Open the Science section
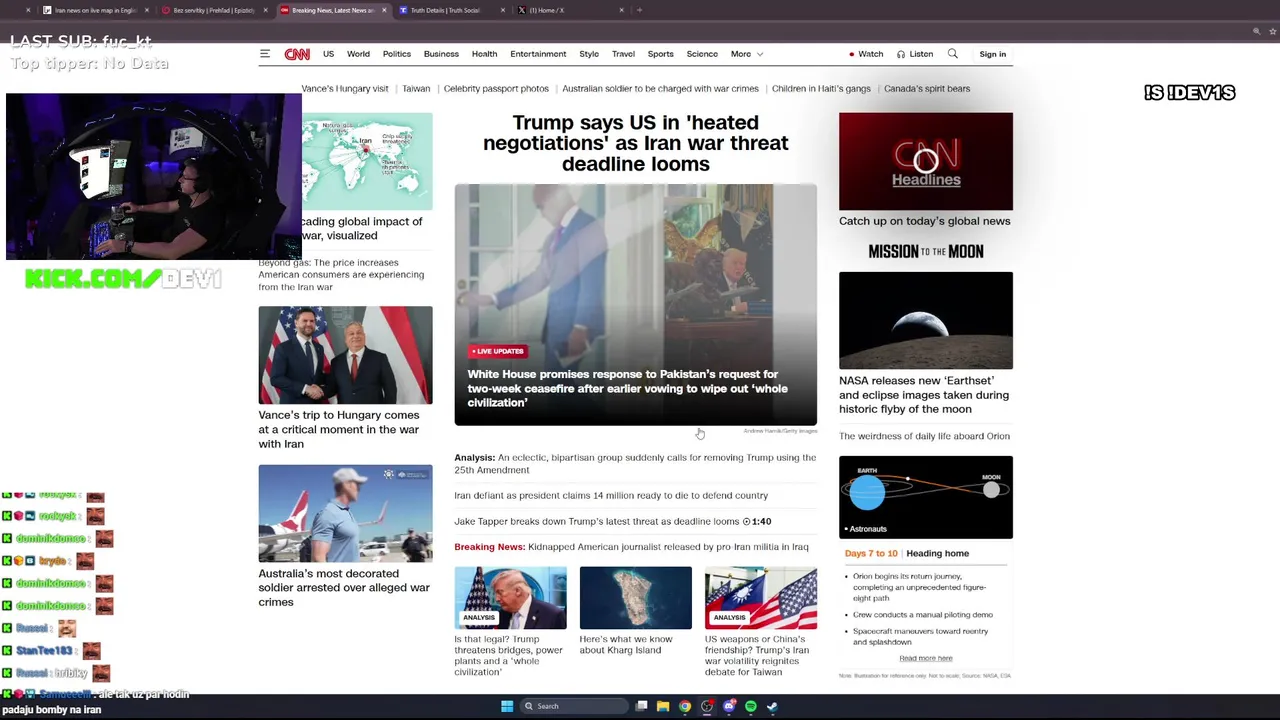This screenshot has width=1280, height=720. (702, 54)
